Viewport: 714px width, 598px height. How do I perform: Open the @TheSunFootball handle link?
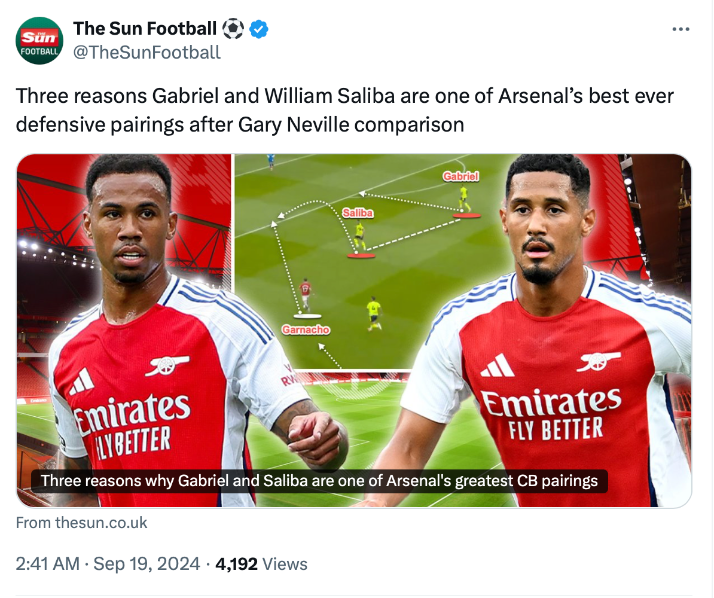[x=147, y=52]
